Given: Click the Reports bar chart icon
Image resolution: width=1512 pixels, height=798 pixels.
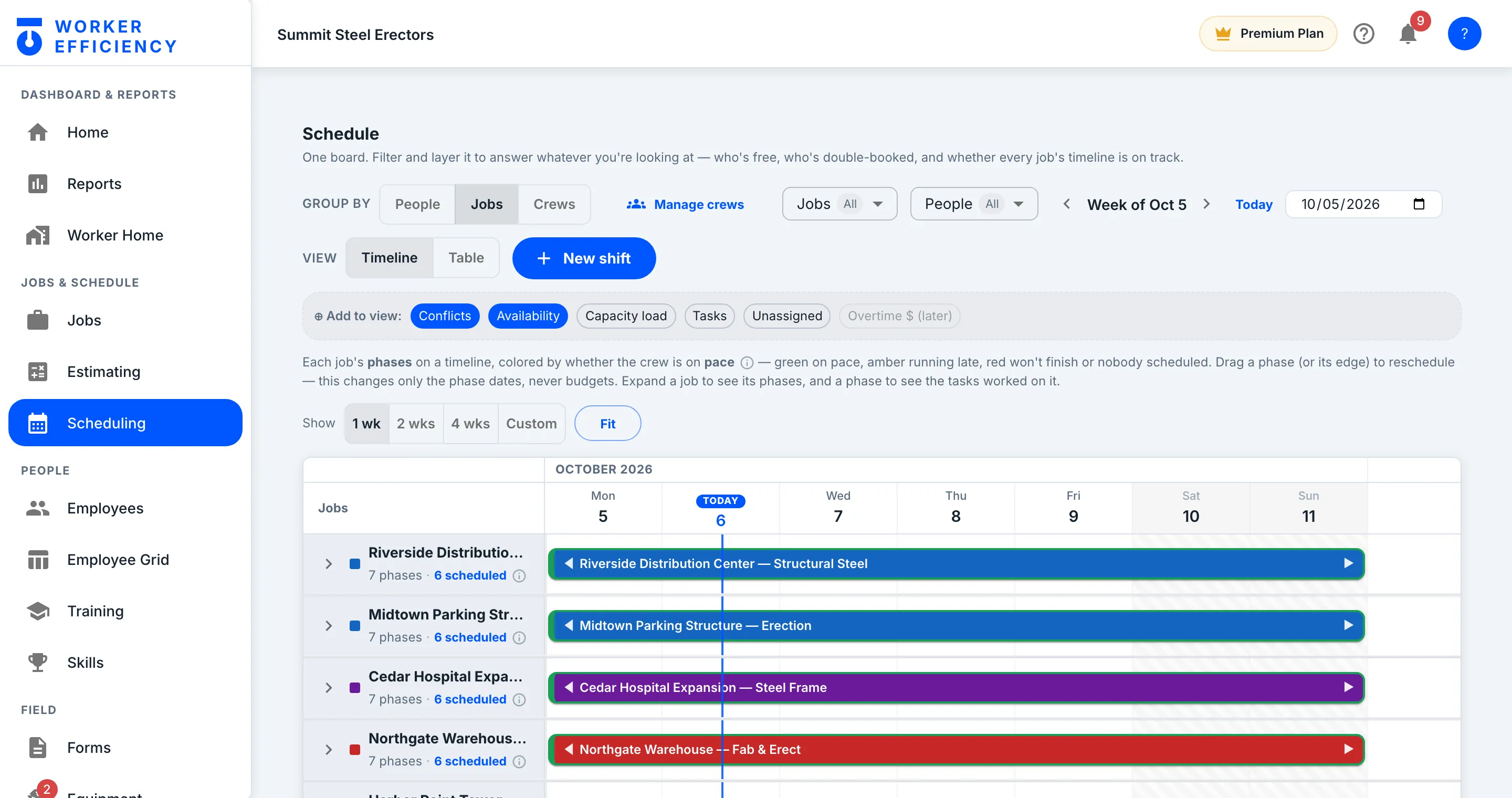Looking at the screenshot, I should pos(38,184).
